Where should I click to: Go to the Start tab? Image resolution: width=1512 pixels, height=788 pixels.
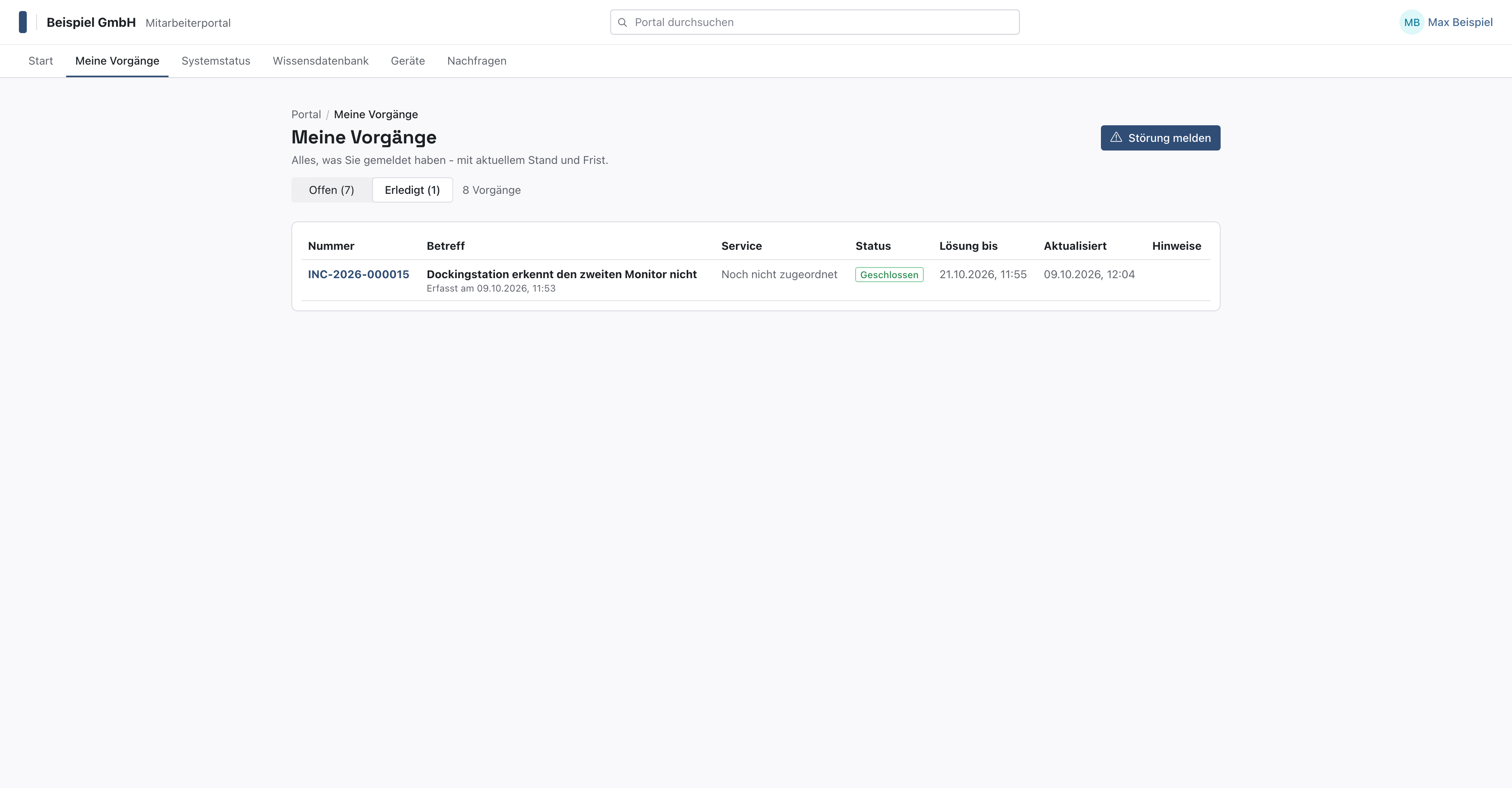[x=41, y=61]
